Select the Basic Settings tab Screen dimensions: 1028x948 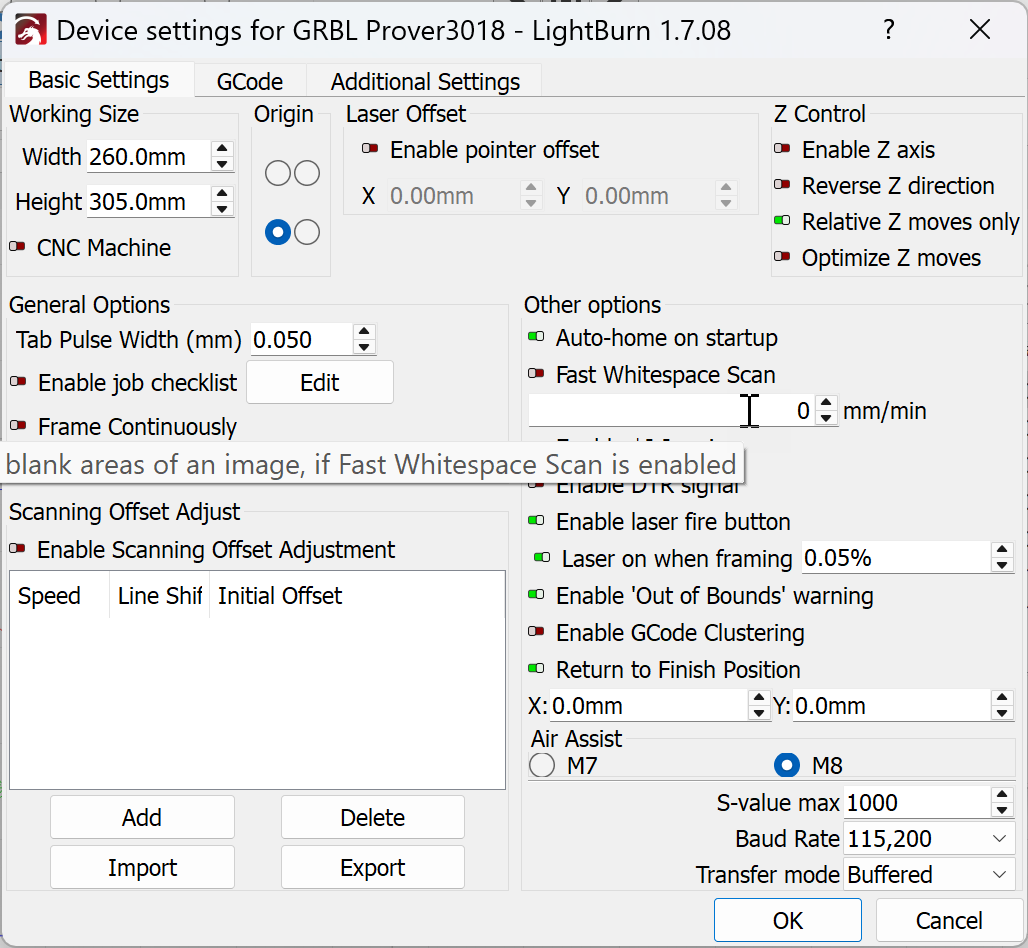pos(99,80)
